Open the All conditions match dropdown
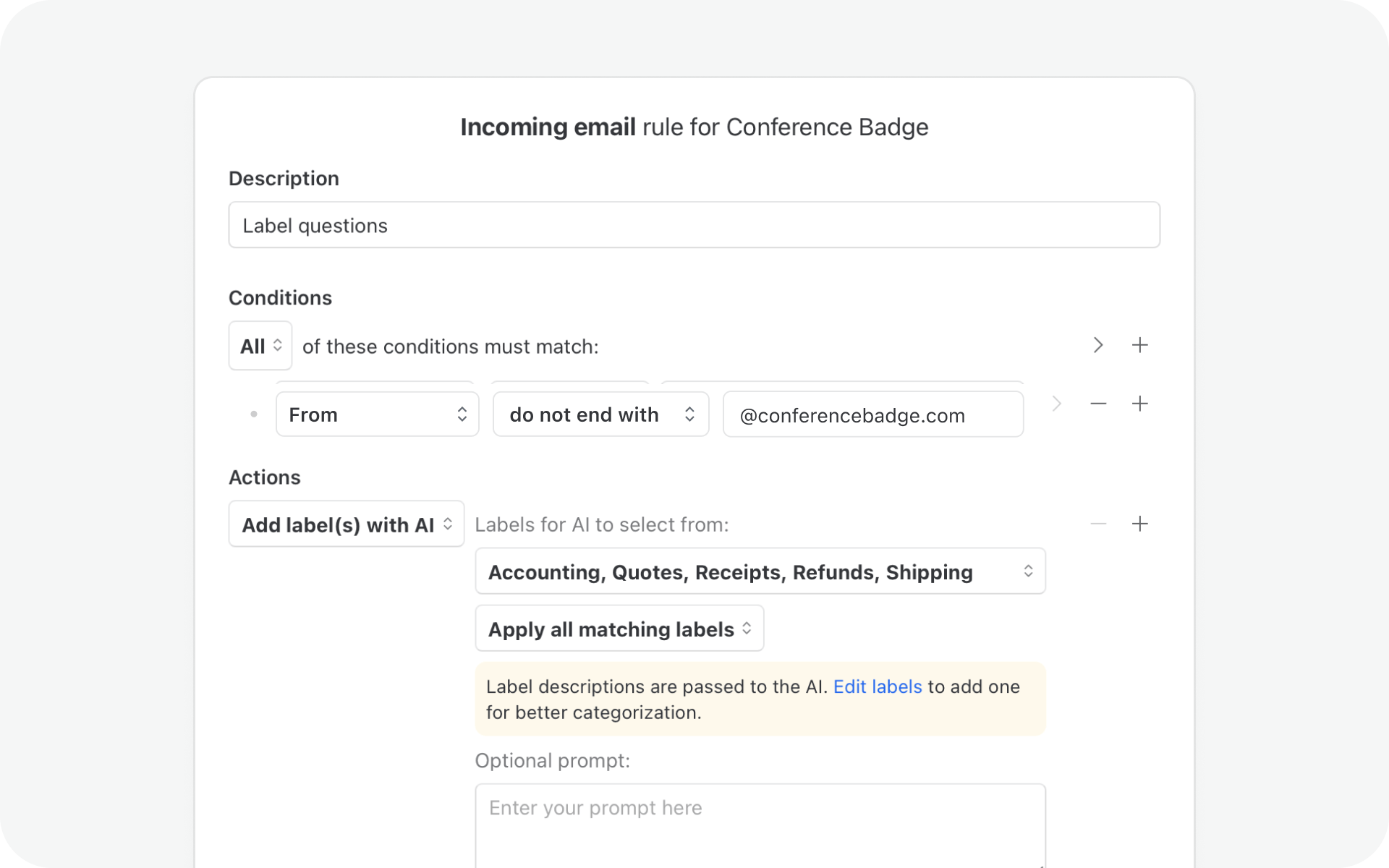 260,346
